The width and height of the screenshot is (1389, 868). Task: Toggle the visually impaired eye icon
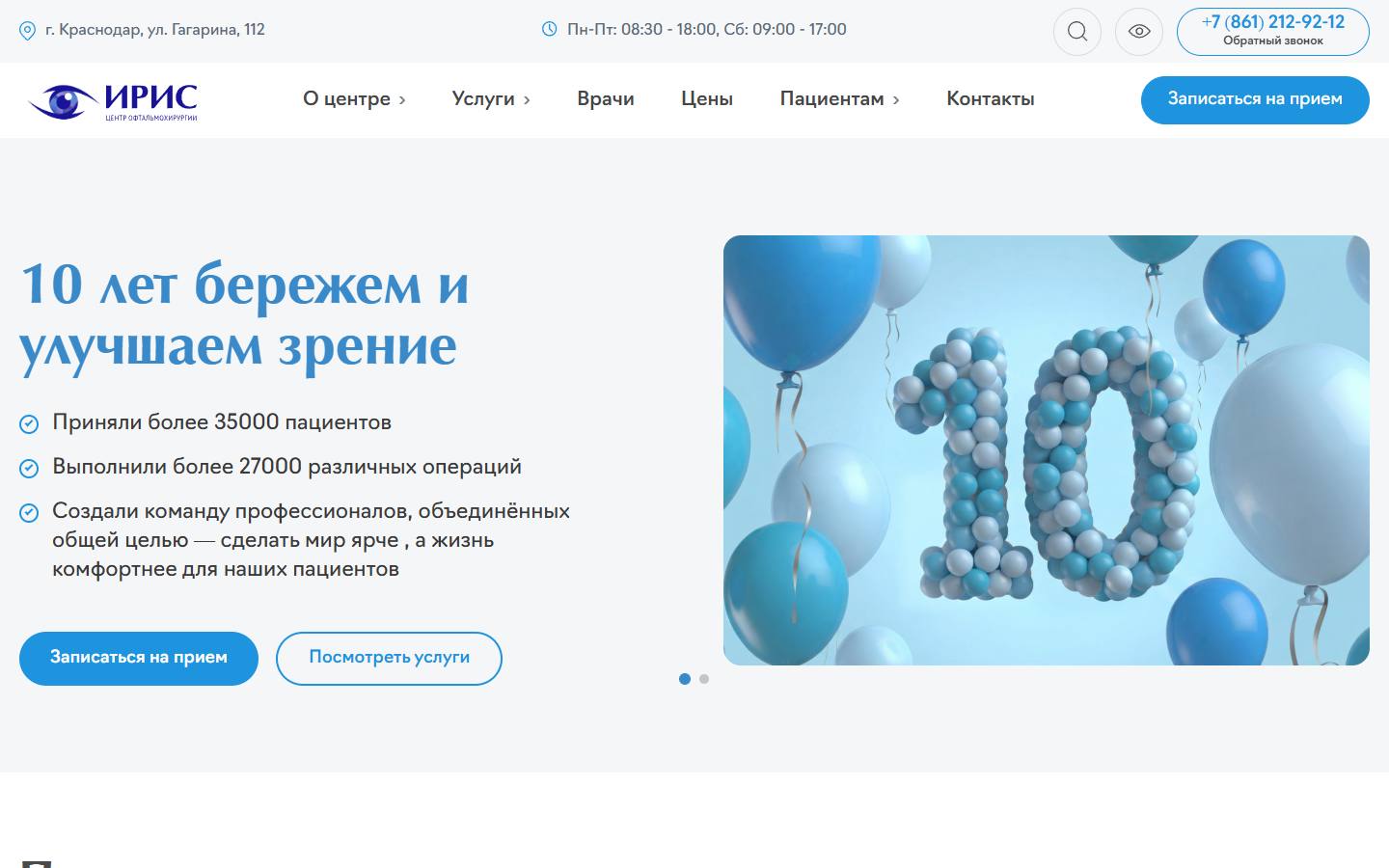pyautogui.click(x=1139, y=32)
